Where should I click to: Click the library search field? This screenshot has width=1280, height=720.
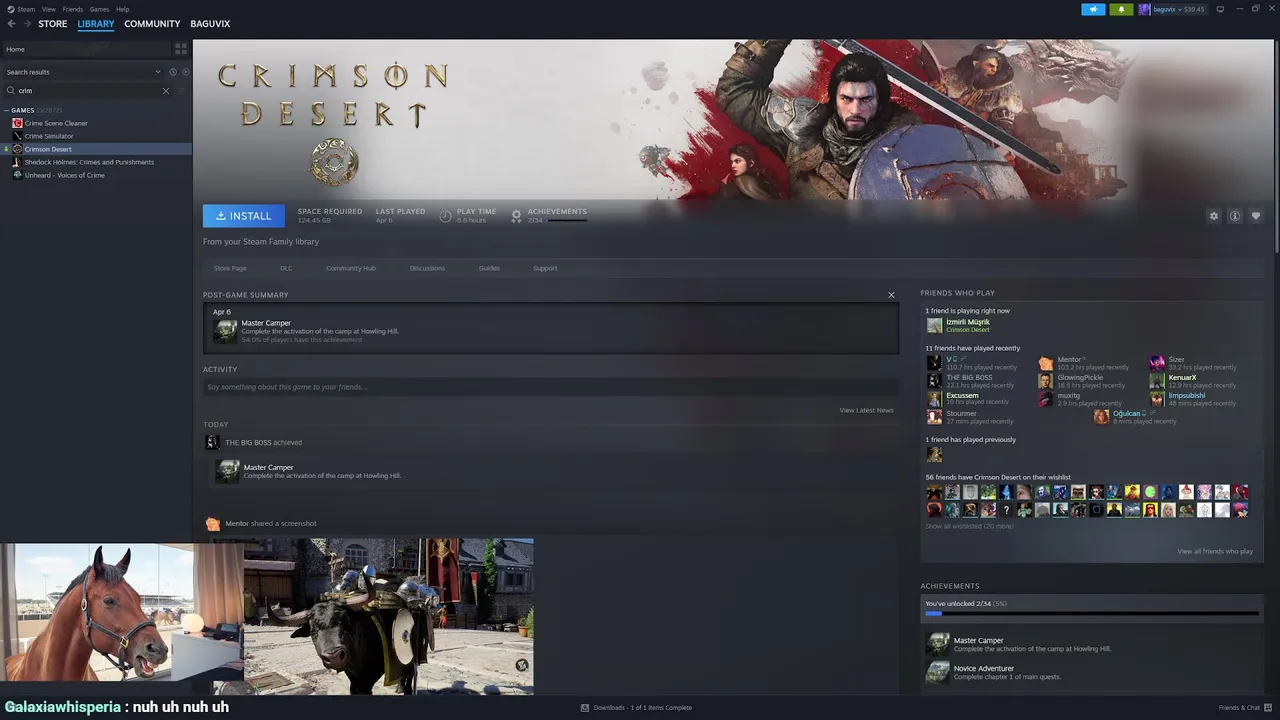[x=88, y=91]
